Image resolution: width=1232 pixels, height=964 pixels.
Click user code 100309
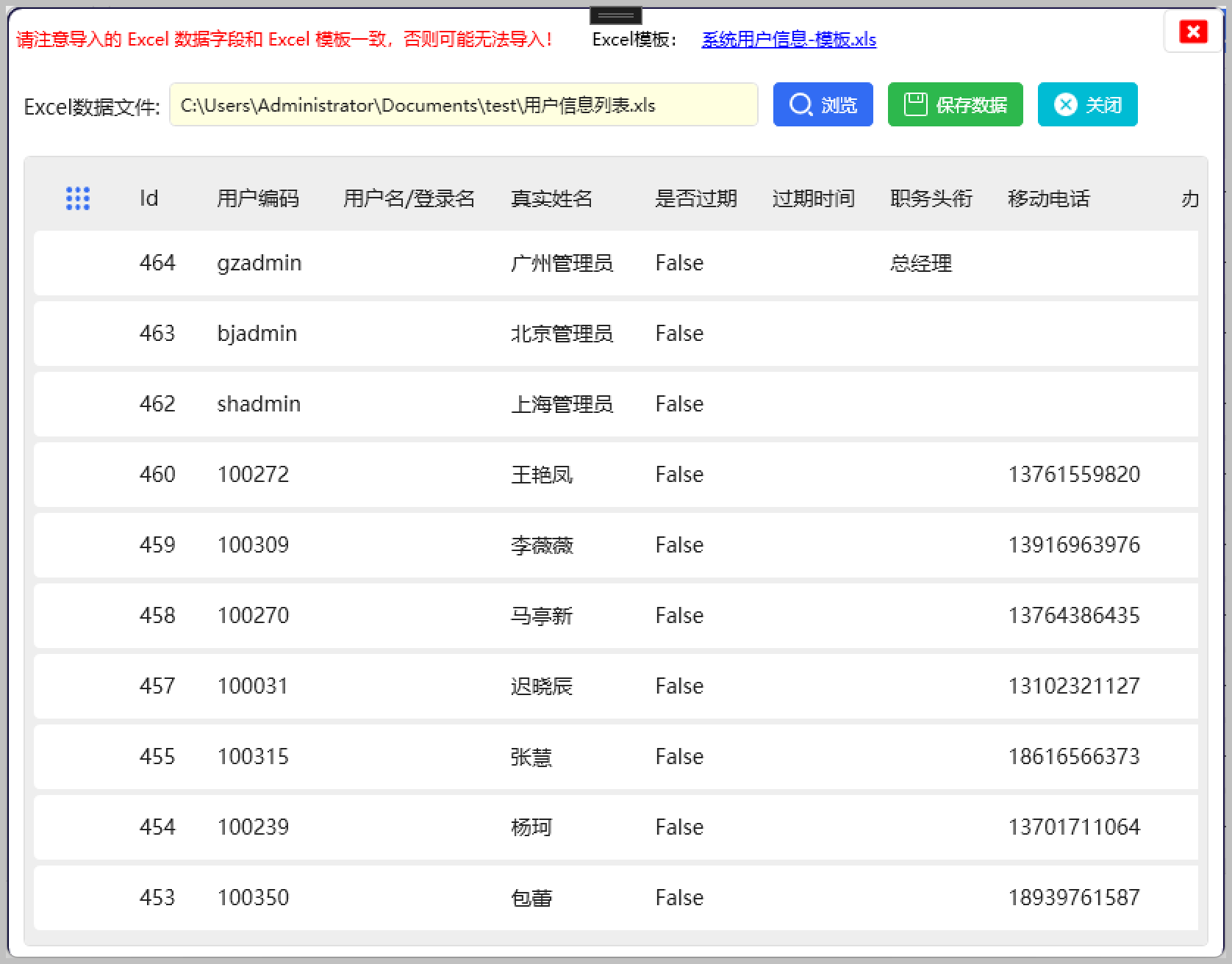[253, 545]
